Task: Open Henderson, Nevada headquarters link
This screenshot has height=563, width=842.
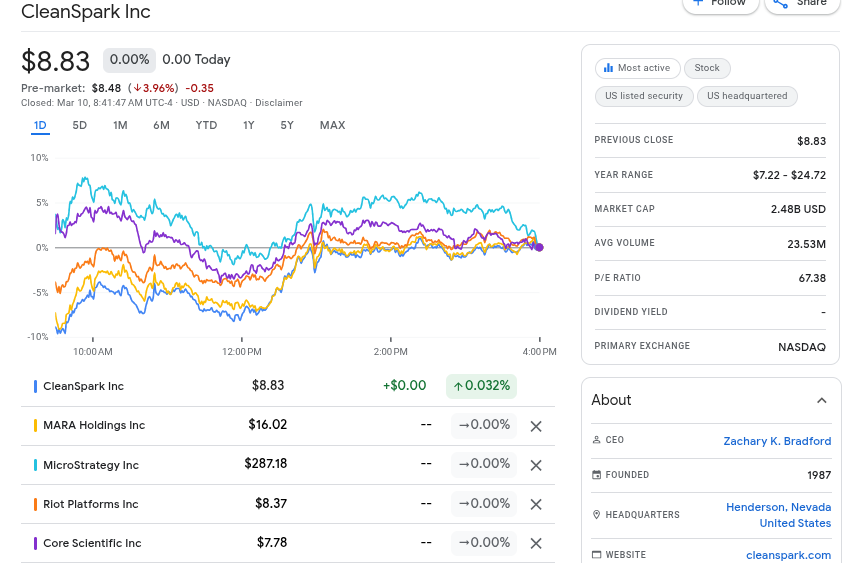Action: tap(778, 515)
